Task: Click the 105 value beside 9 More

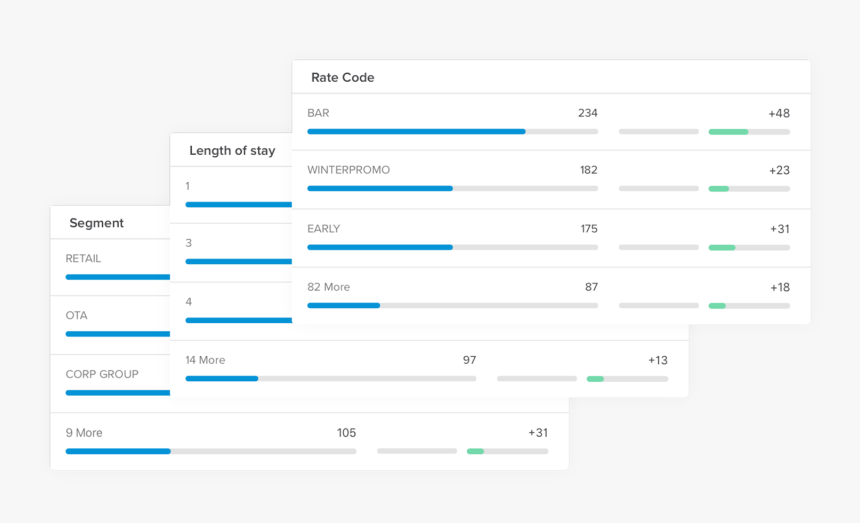Action: tap(346, 433)
